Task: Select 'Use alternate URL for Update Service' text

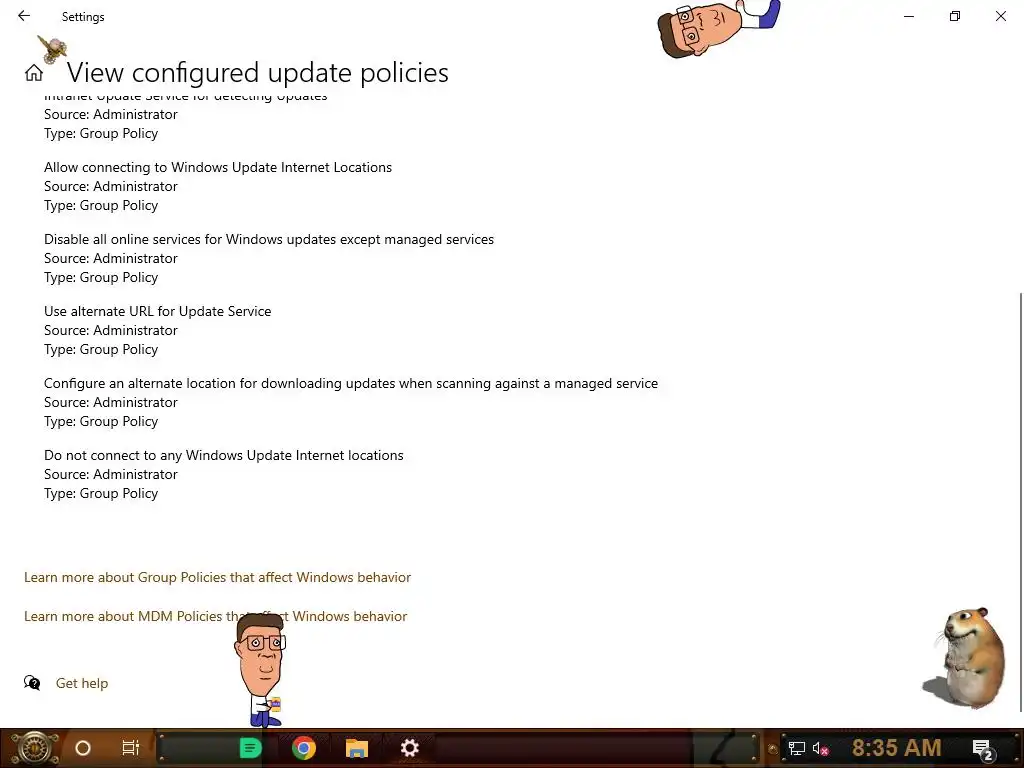Action: click(157, 311)
